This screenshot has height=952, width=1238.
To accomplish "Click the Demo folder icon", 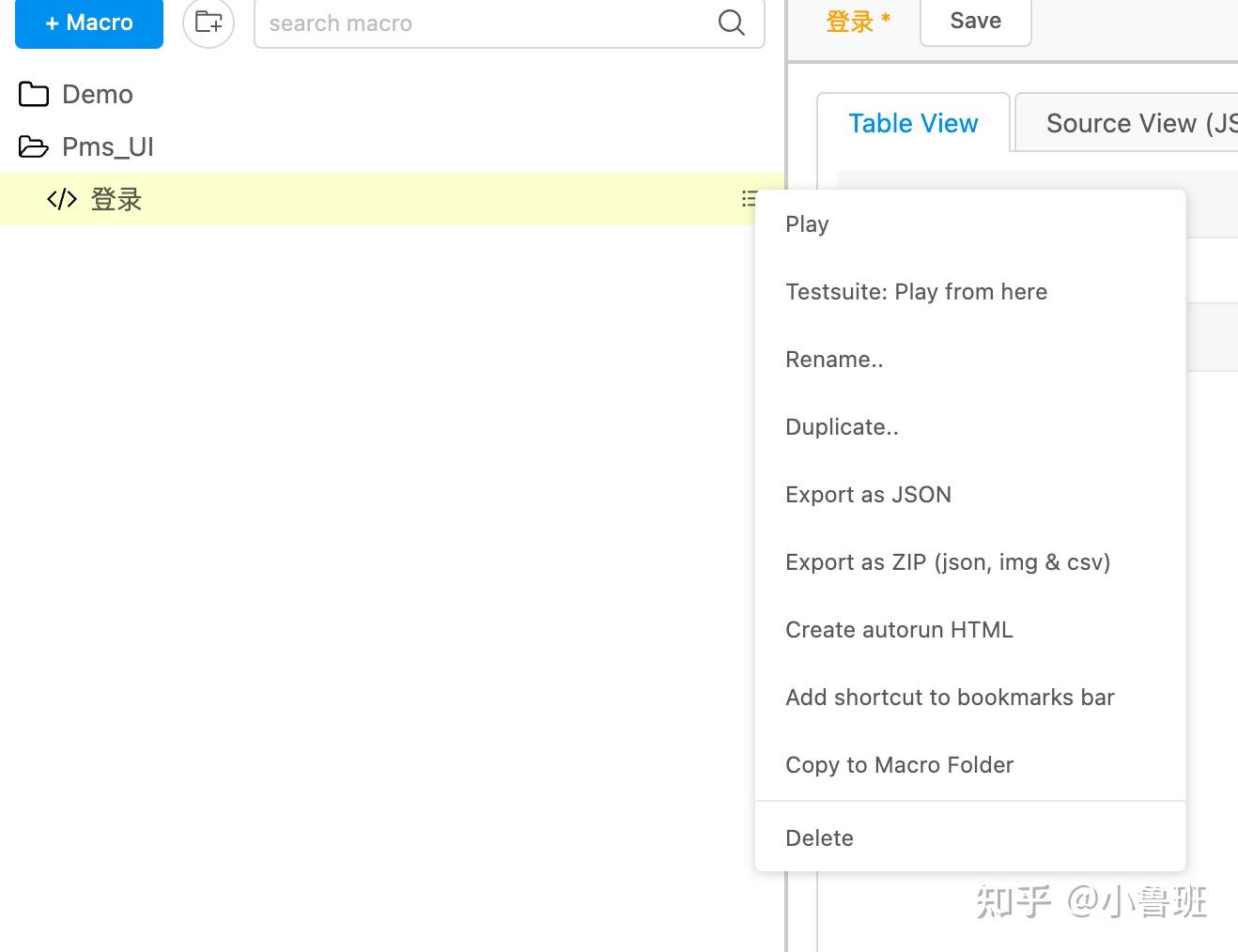I will click(x=34, y=94).
